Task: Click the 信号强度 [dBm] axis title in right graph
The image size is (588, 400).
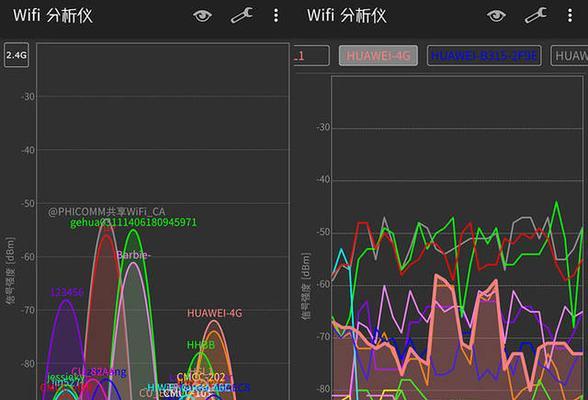Action: [x=306, y=286]
